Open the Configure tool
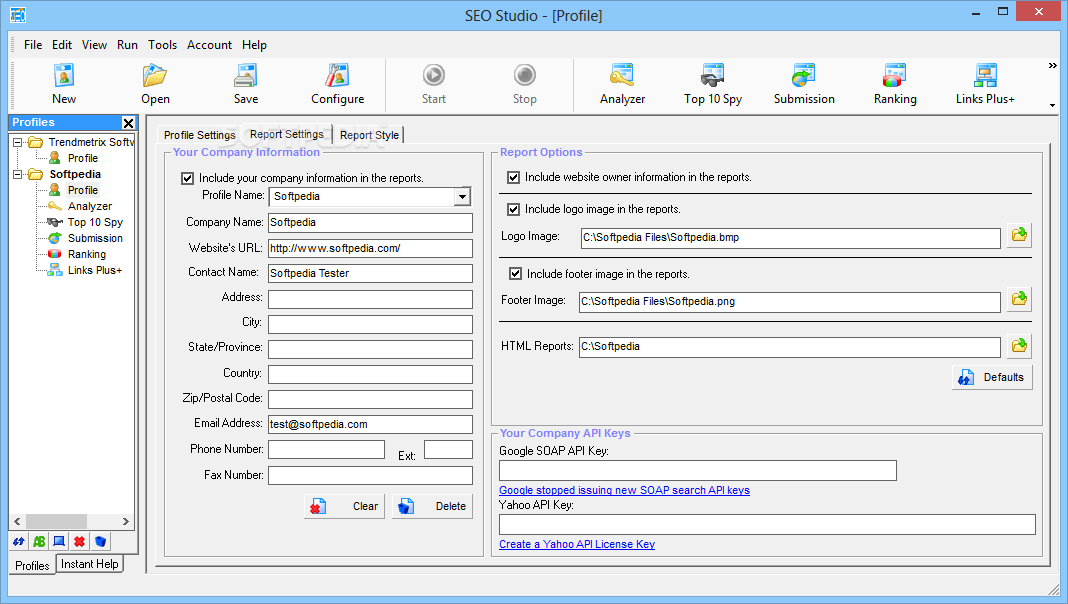Viewport: 1068px width, 604px height. point(337,84)
